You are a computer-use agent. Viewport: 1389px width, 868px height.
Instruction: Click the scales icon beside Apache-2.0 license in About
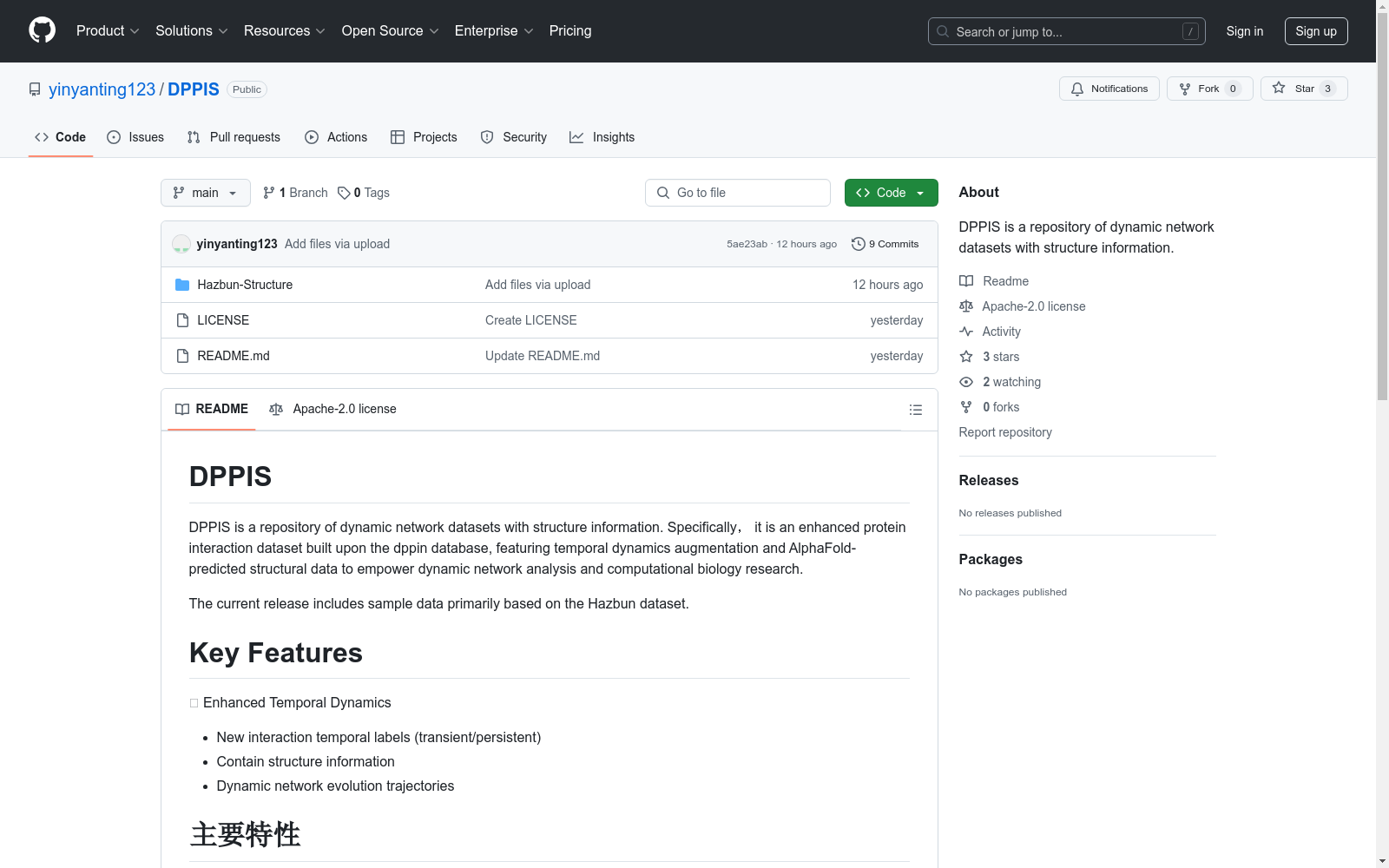coord(966,306)
